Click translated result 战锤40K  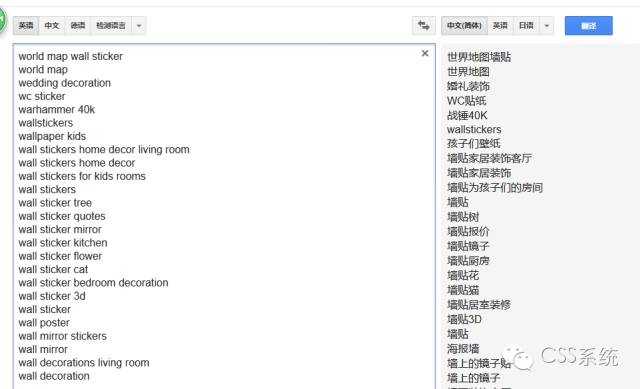tap(467, 115)
